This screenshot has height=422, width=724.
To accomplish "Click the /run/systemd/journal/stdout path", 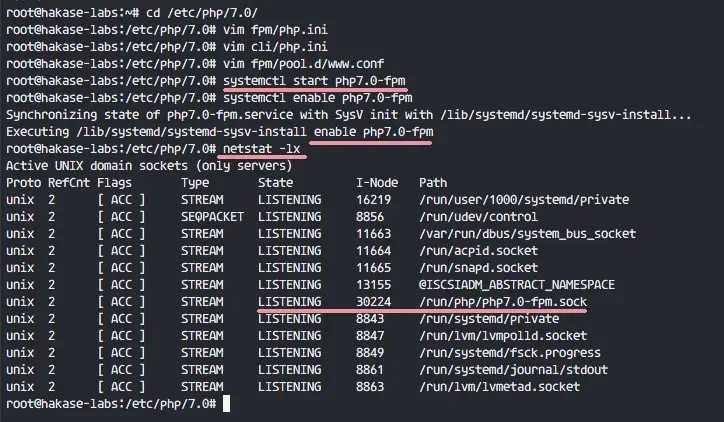I will pyautogui.click(x=513, y=370).
